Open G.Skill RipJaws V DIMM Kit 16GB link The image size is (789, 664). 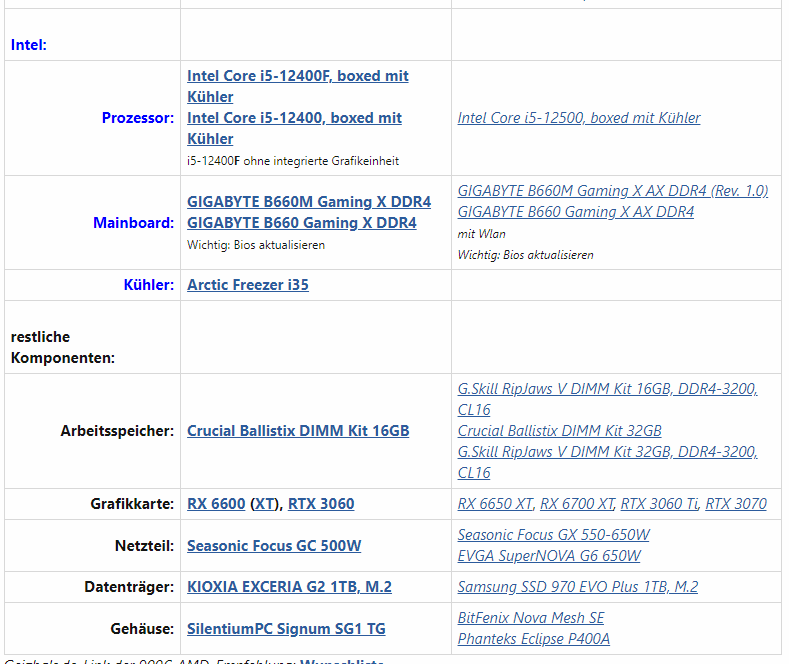[x=607, y=399]
